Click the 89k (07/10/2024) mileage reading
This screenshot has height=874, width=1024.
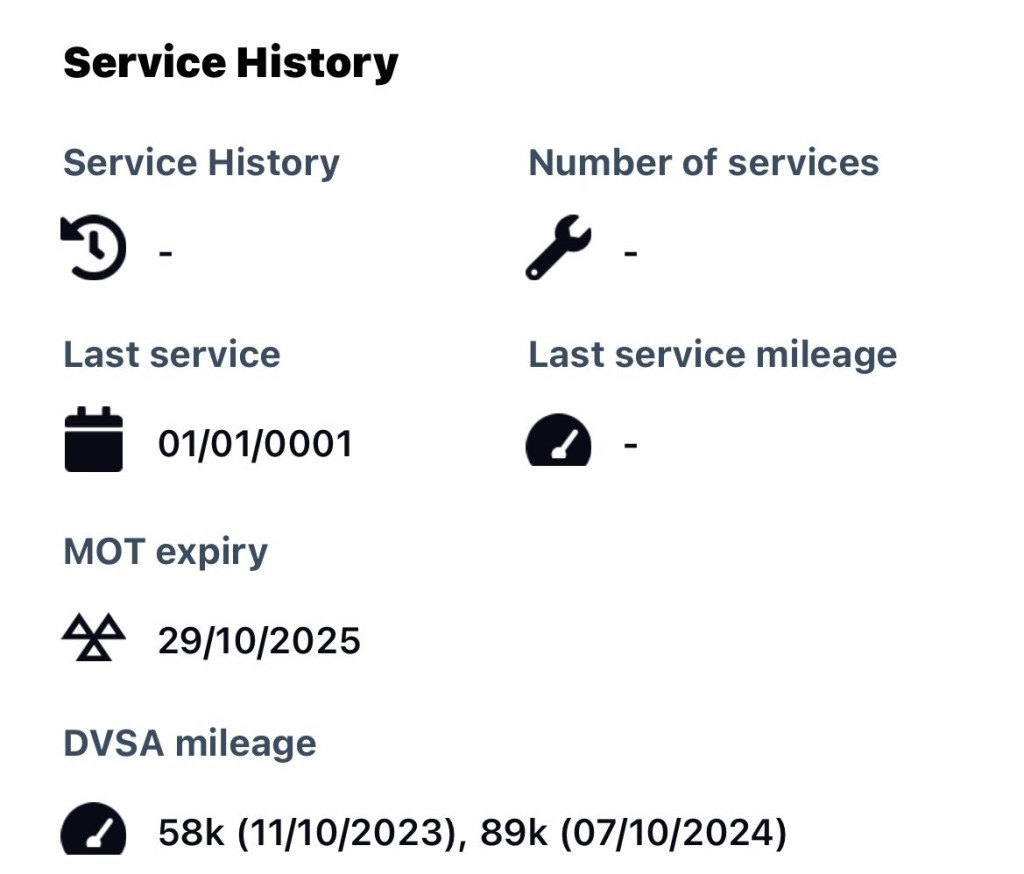pos(633,833)
